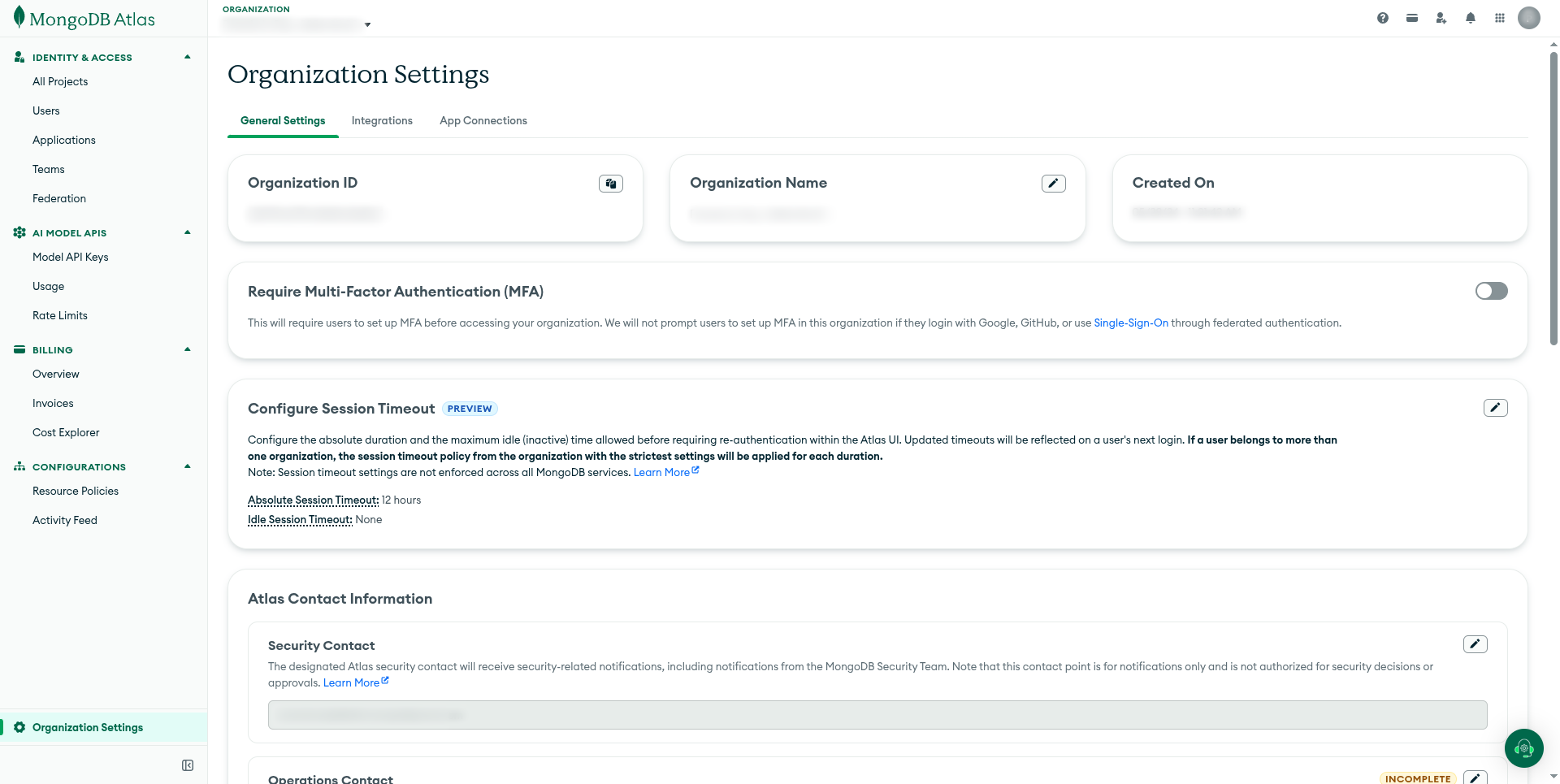Open the billing card icon in header
The height and width of the screenshot is (784, 1560).
[x=1412, y=18]
